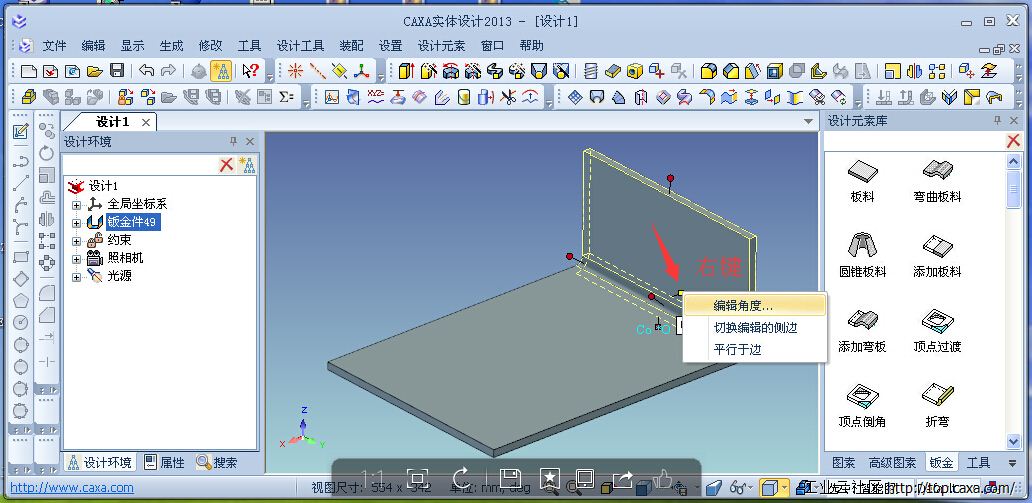The height and width of the screenshot is (503, 1032).
Task: Expand the 全局坐标系 tree node
Action: 76,205
